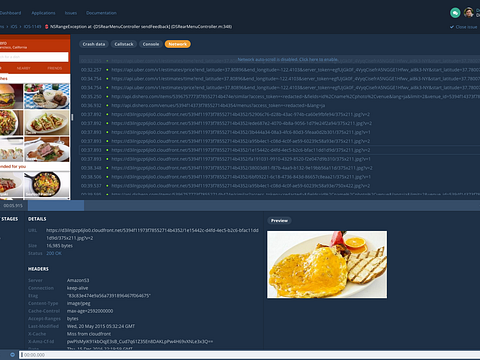This screenshot has height=360, width=480.
Task: Open the Applications menu item
Action: 43,13
